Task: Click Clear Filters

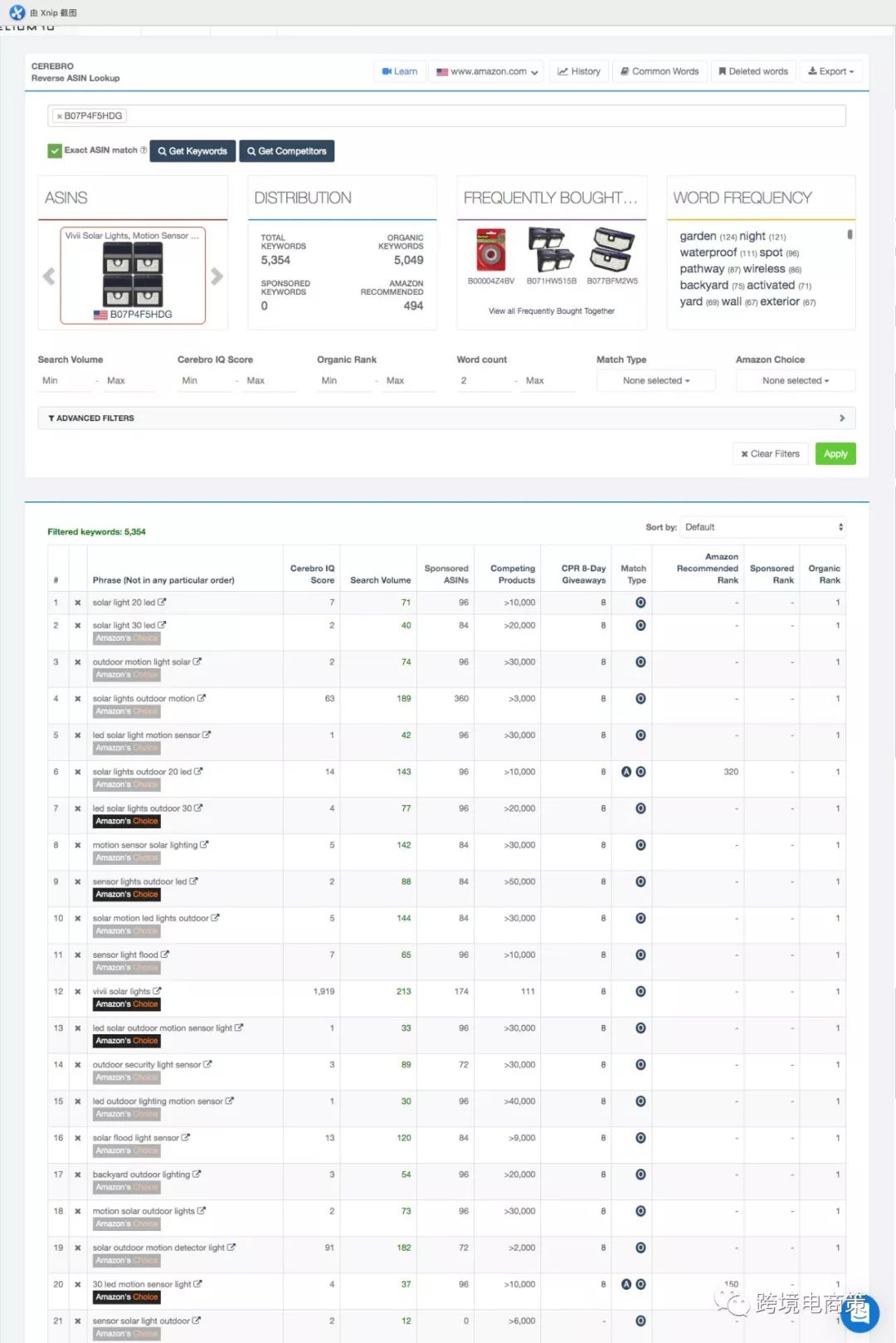Action: (771, 454)
